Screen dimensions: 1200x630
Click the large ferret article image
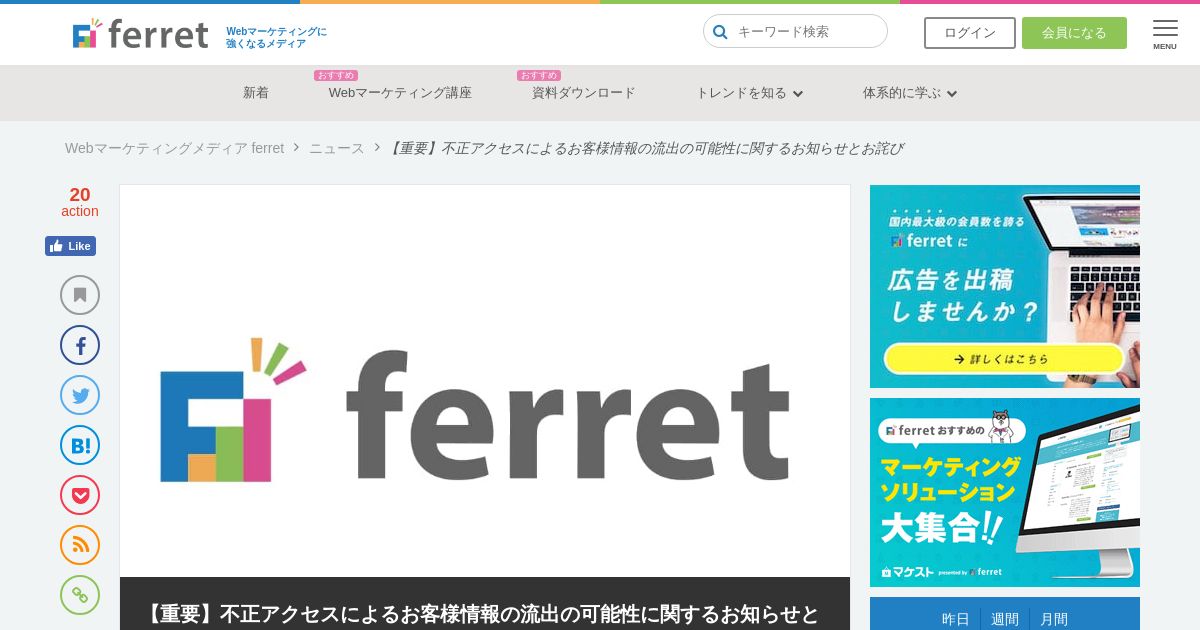click(485, 381)
